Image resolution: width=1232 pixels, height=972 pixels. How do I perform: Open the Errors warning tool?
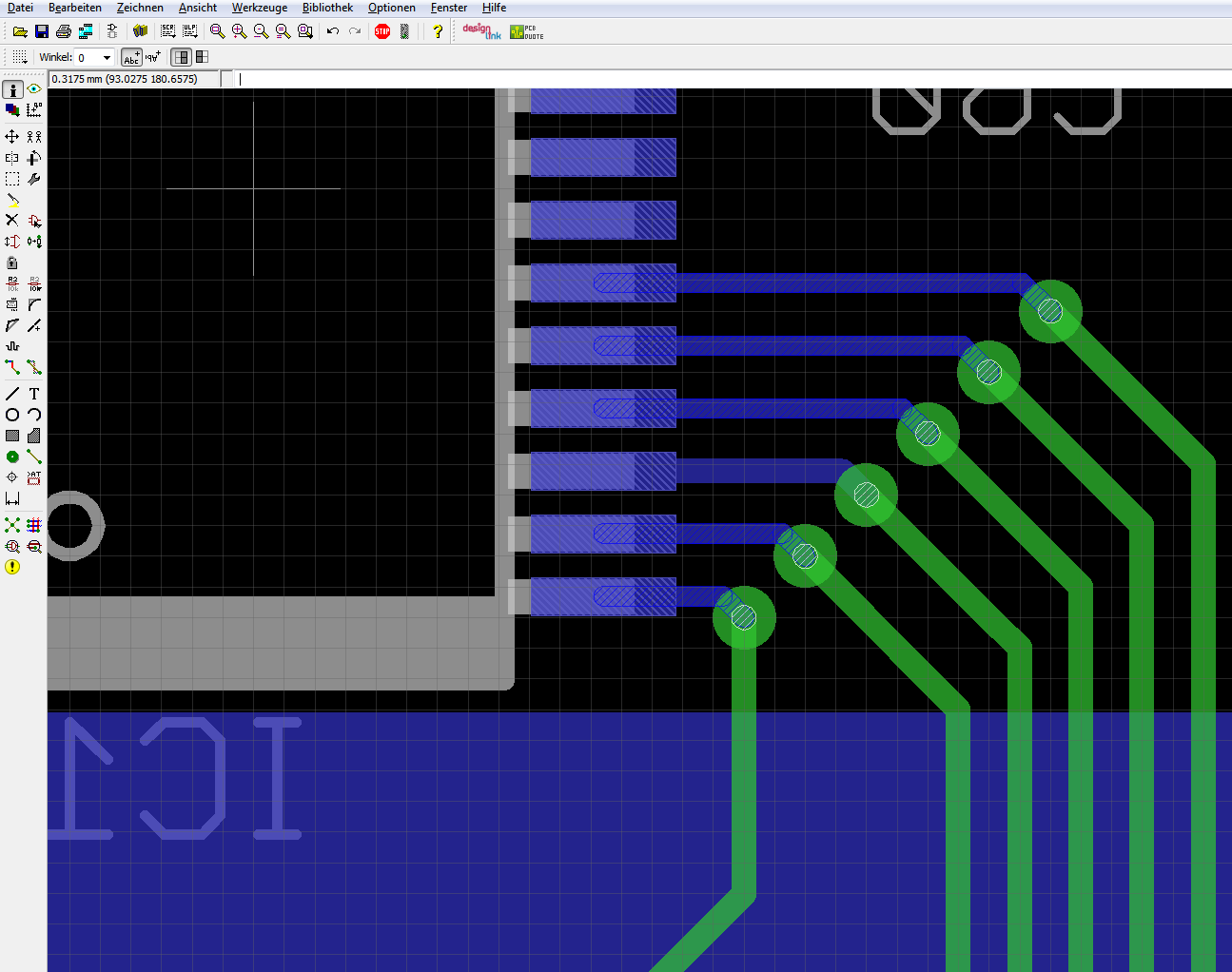tap(12, 567)
